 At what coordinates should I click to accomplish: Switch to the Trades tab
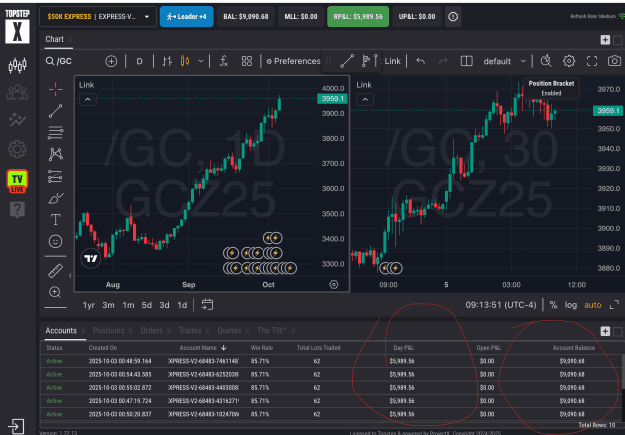pyautogui.click(x=190, y=331)
